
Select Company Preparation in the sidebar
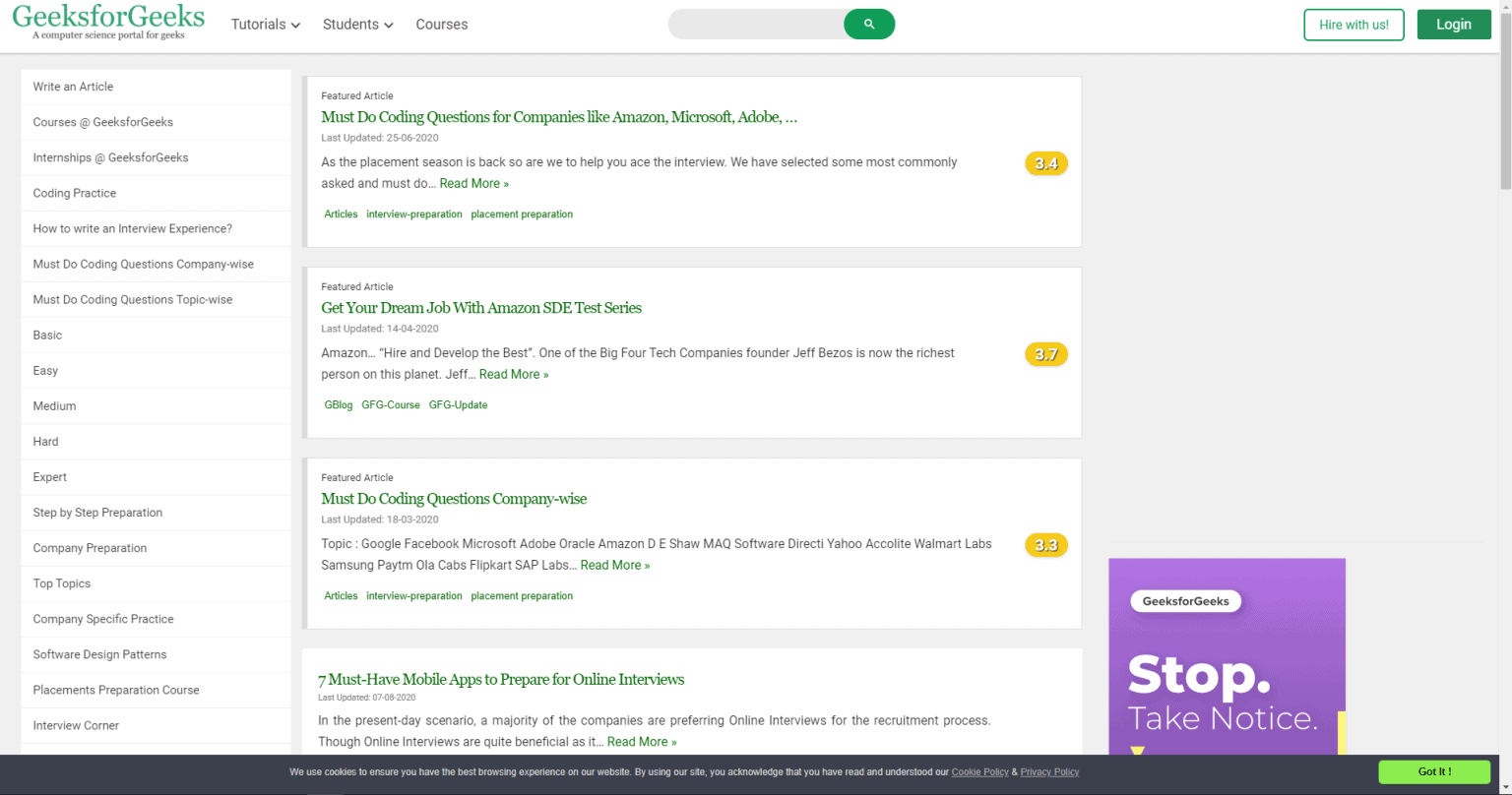click(89, 548)
